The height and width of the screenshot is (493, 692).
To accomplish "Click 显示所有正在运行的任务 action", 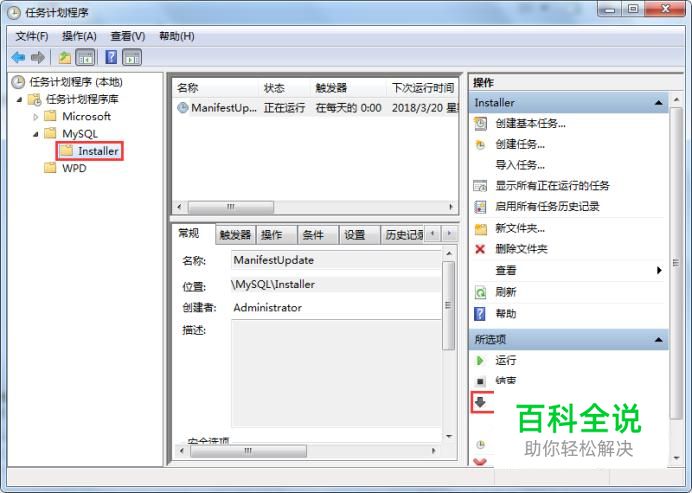I will click(x=552, y=185).
